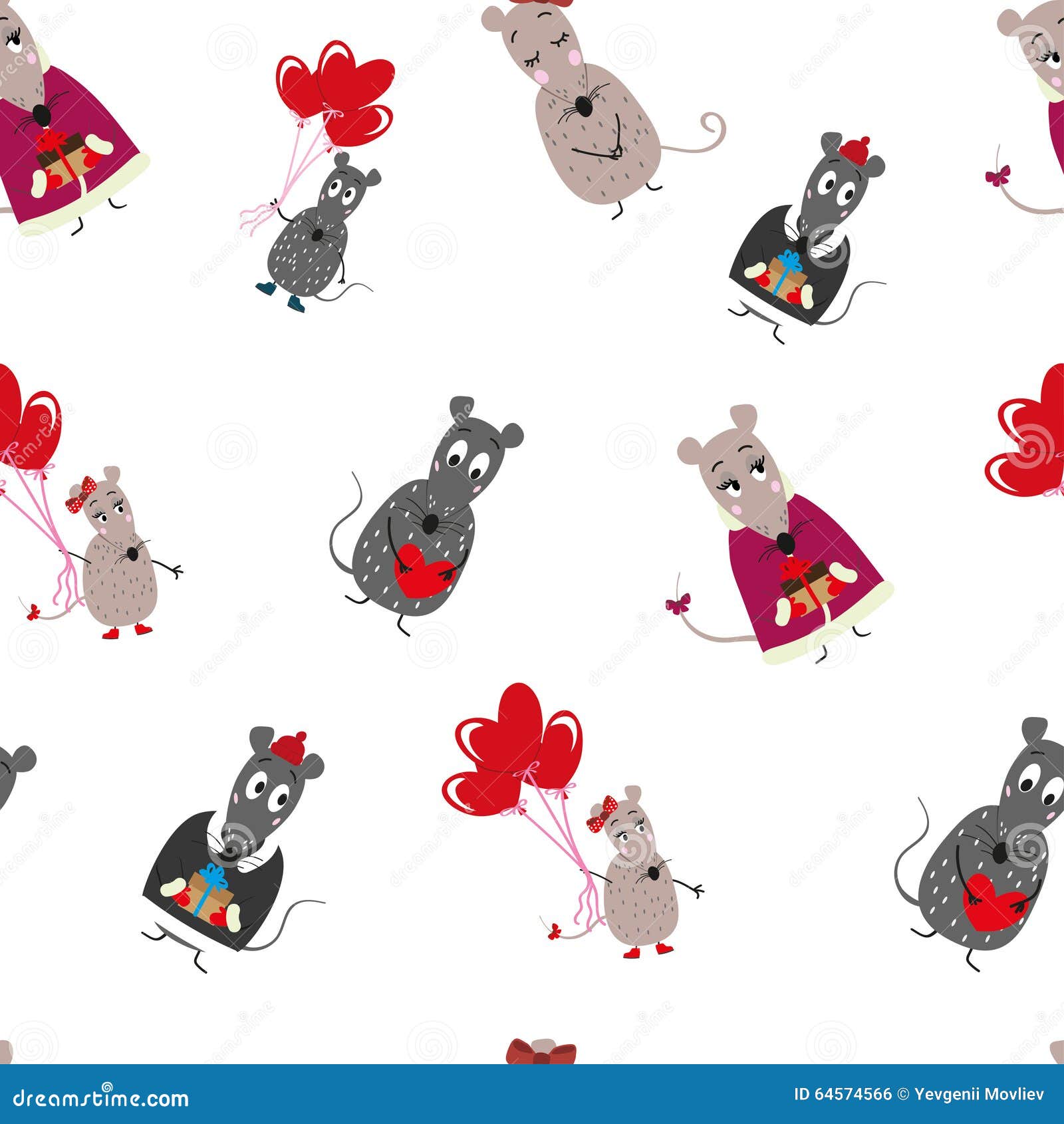Click the image ID 64574566 text
Viewport: 1064px width, 1124px height.
tap(843, 1094)
